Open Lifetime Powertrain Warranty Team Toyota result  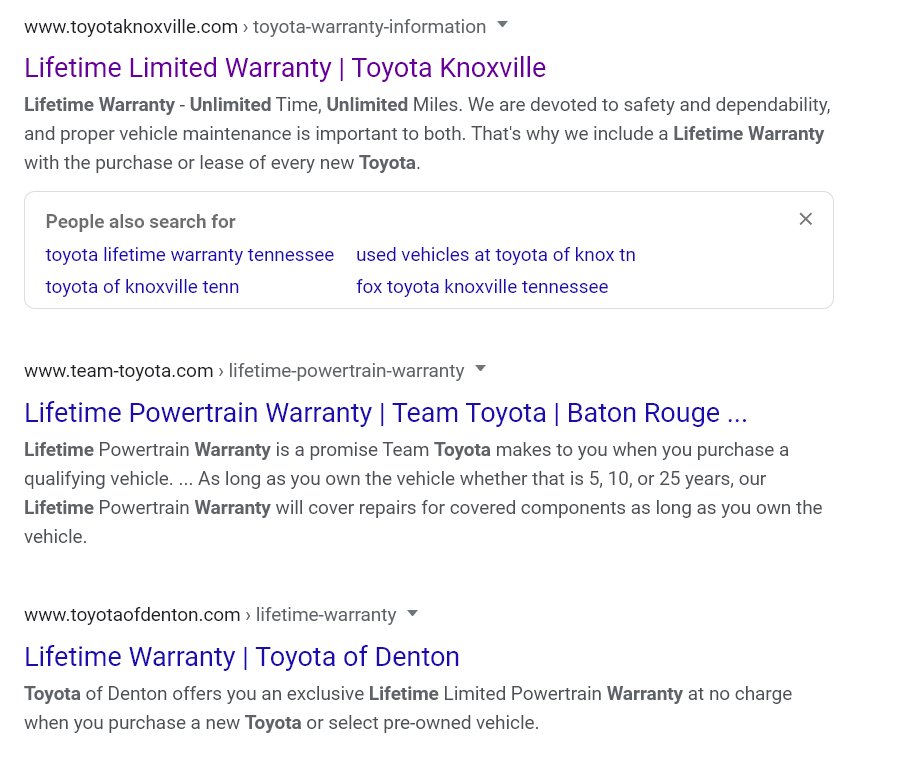click(x=385, y=412)
